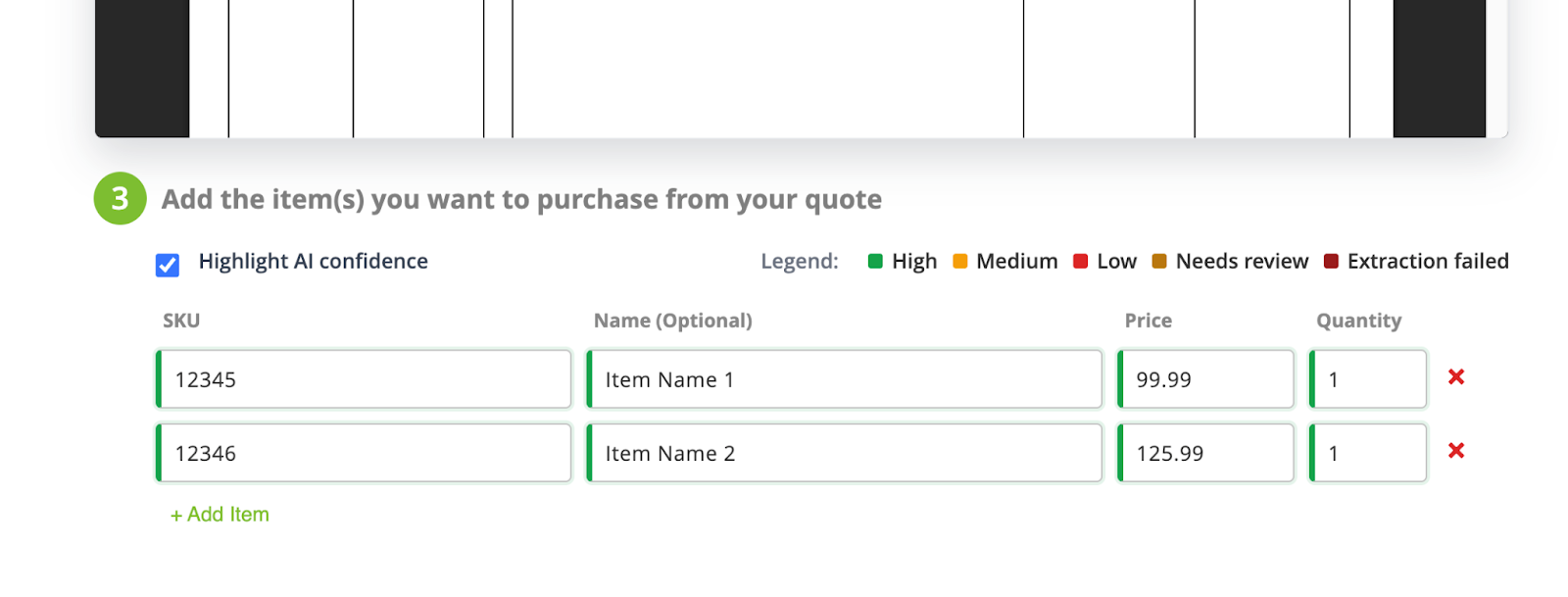
Task: Click the second row quantity field
Action: pos(1369,453)
